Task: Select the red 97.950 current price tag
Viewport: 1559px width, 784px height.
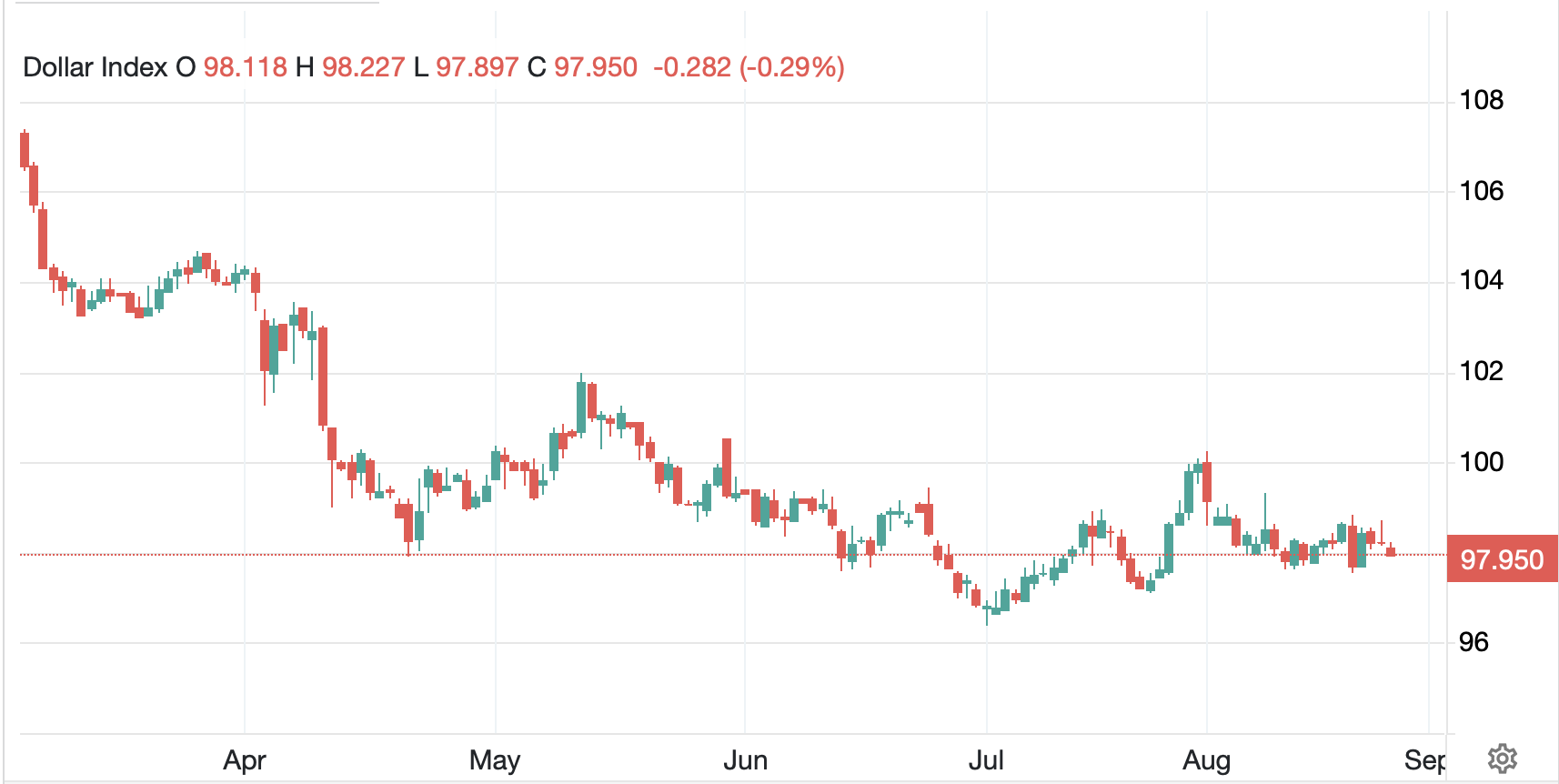Action: [1502, 559]
